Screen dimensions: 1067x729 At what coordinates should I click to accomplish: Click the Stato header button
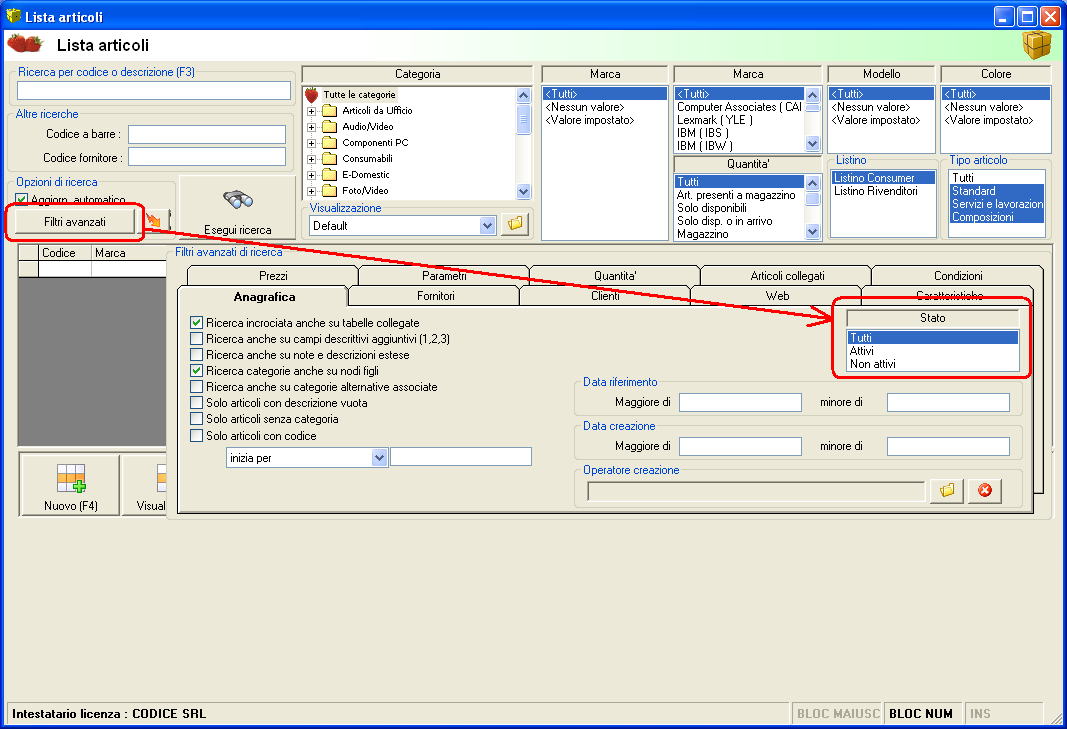click(x=932, y=318)
